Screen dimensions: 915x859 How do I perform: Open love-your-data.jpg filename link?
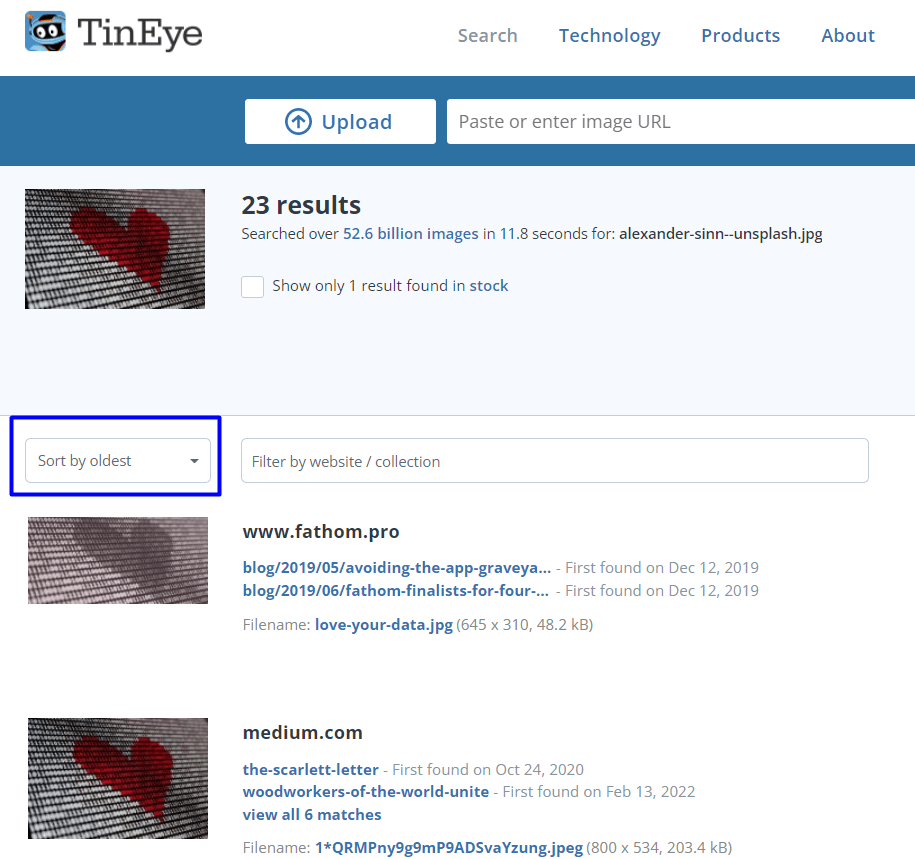coord(383,625)
